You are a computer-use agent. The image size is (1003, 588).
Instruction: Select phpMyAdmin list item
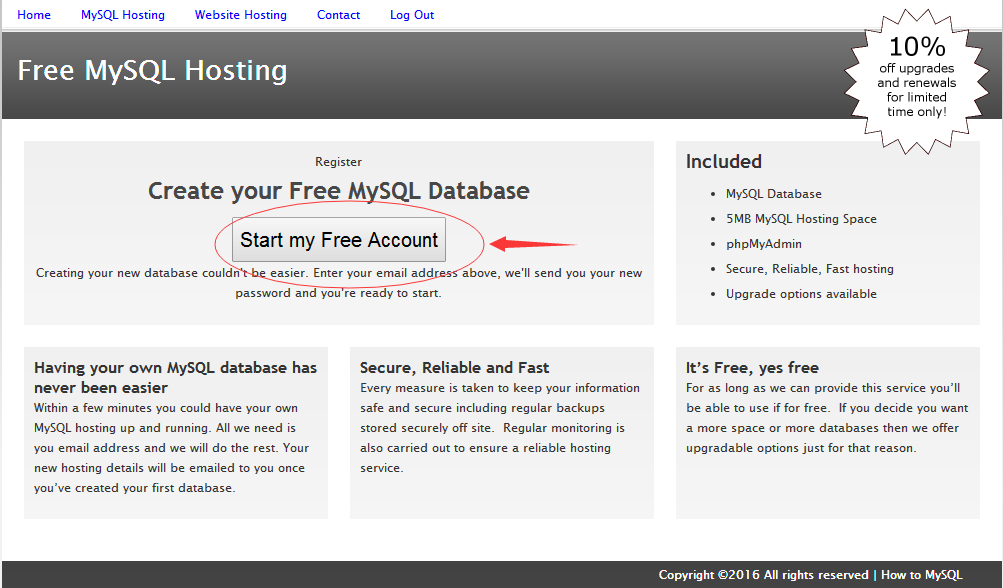(764, 244)
